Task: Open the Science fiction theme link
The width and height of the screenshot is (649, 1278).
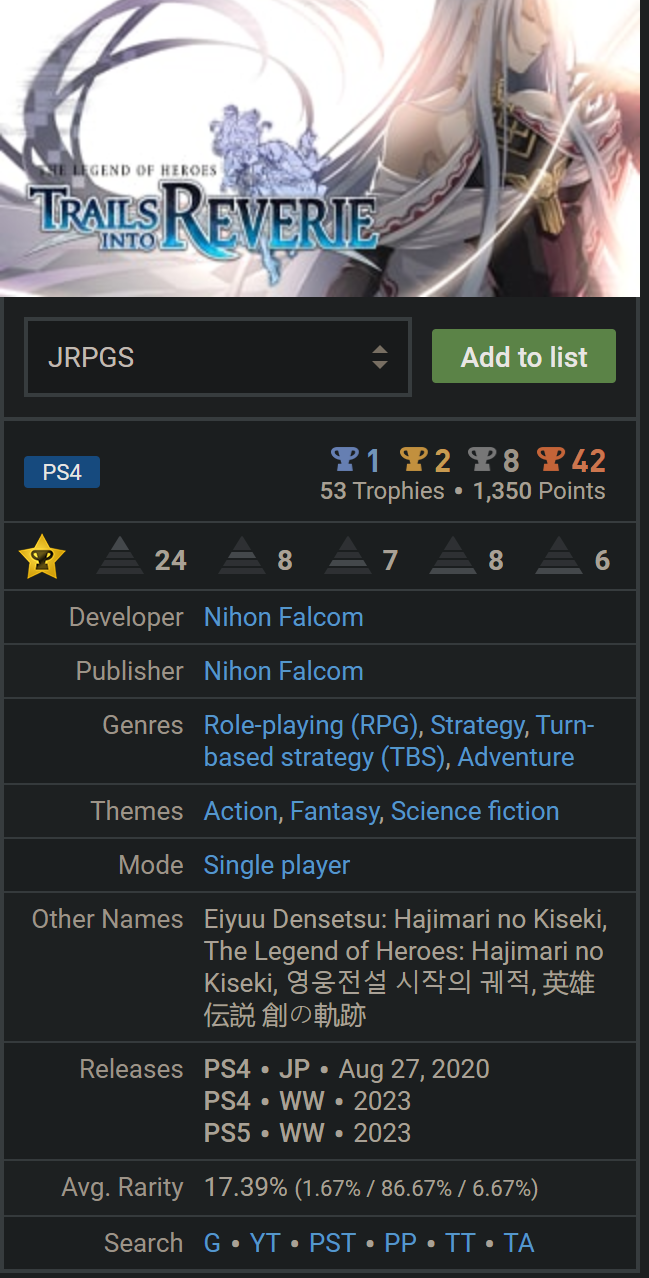Action: (475, 811)
